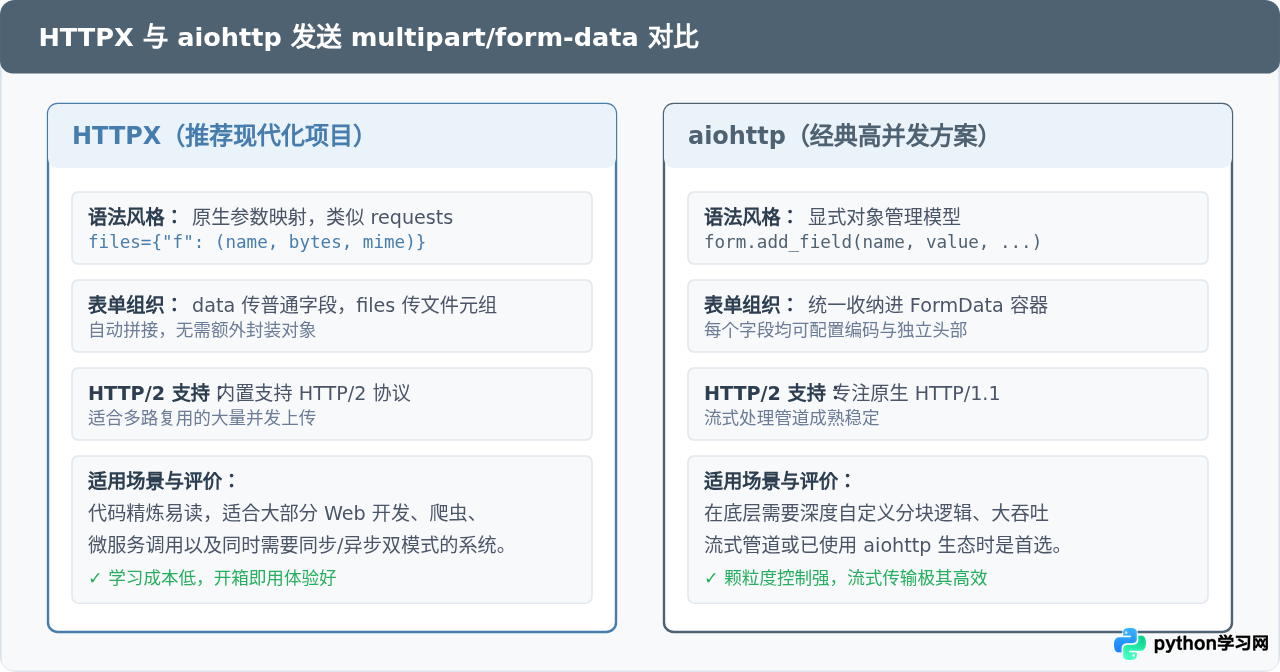Image resolution: width=1280 pixels, height=672 pixels.
Task: Click '表单组织：' label in HTTPX card
Action: pos(135,305)
